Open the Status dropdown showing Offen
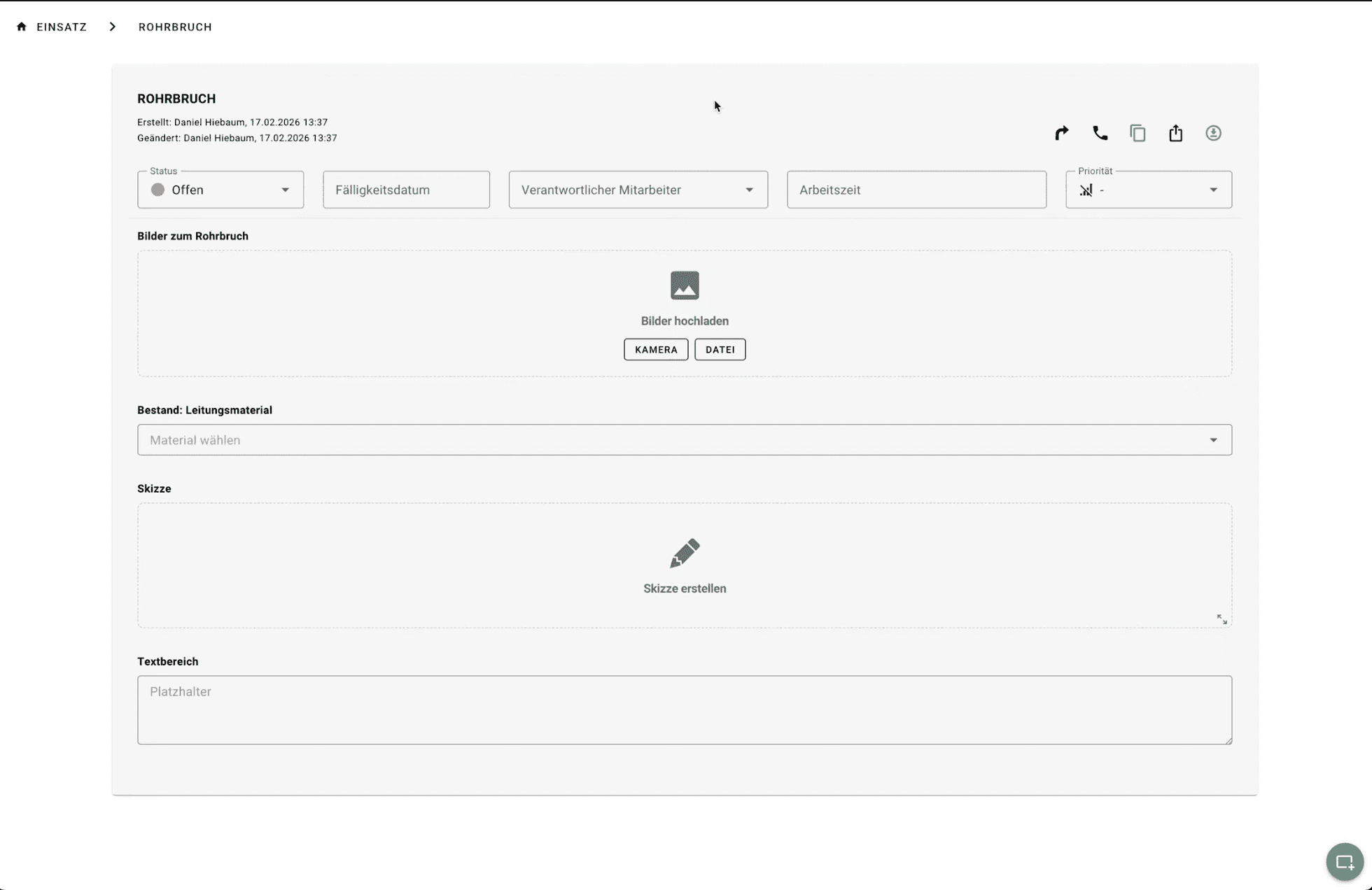The image size is (1372, 890). [220, 190]
